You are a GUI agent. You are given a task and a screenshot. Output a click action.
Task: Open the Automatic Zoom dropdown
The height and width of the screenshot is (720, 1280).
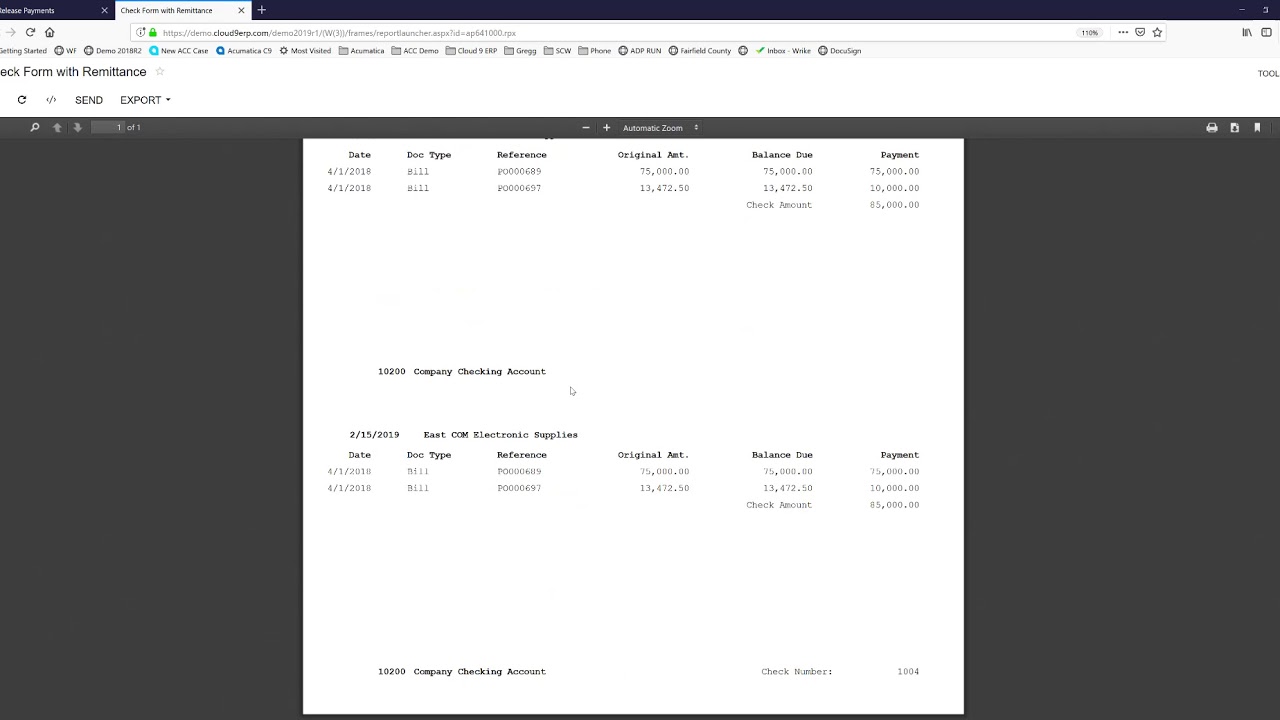pyautogui.click(x=660, y=127)
